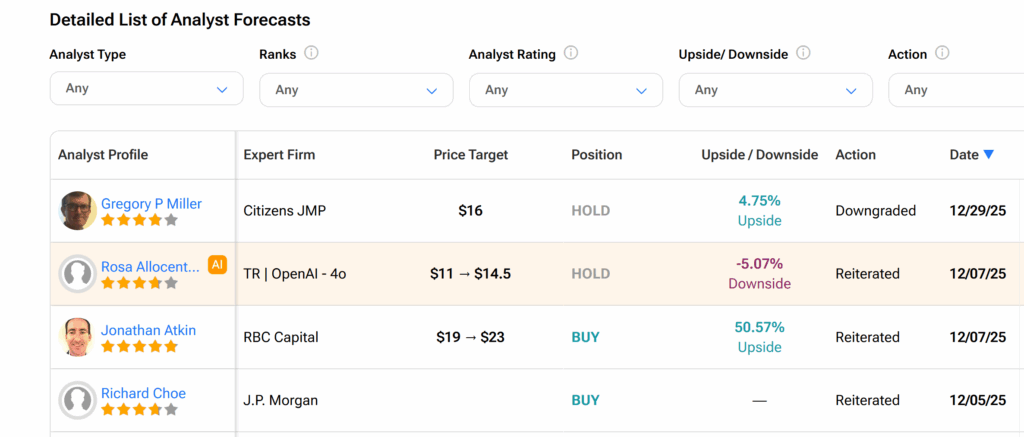This screenshot has width=1024, height=437.
Task: Click Jonathan Atkin's profile photo
Action: (78, 337)
